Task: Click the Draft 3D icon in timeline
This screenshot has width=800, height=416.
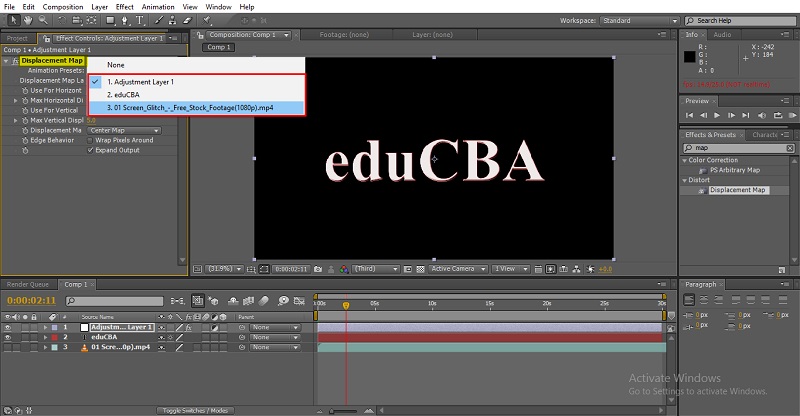Action: [213, 301]
